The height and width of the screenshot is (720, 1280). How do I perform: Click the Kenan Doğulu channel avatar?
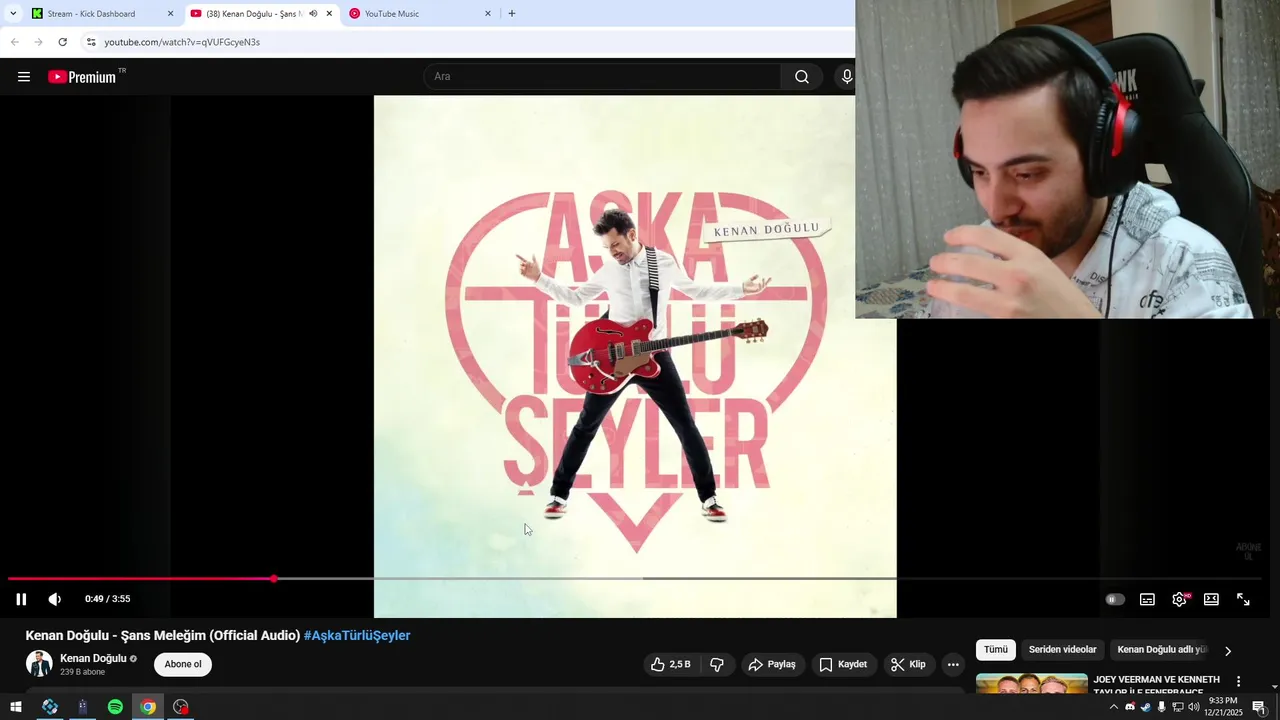tap(39, 664)
